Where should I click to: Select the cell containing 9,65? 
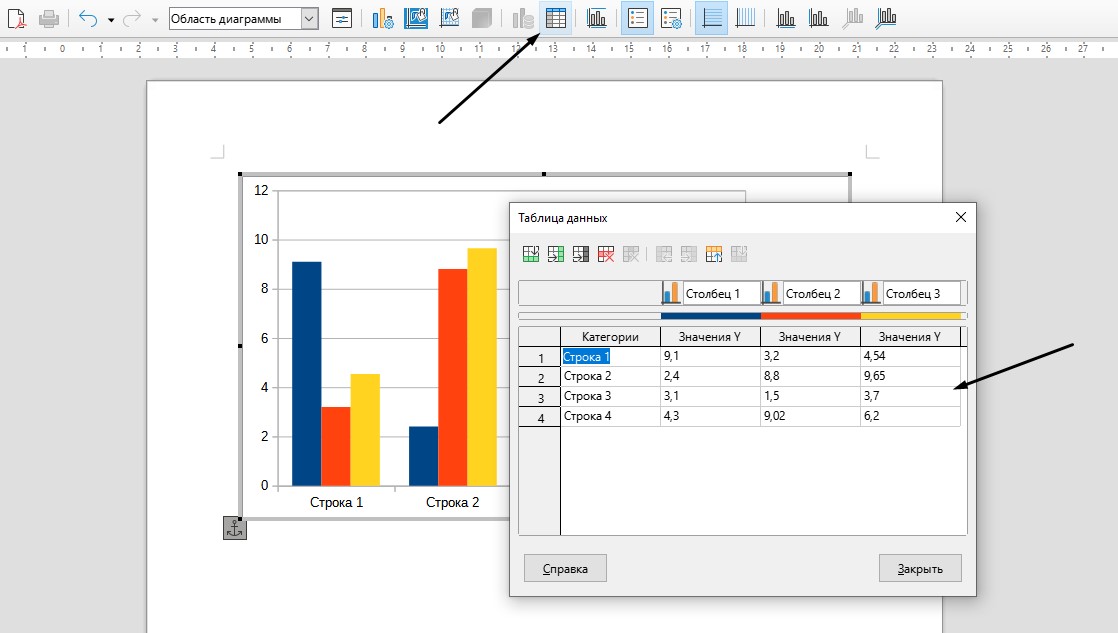tap(910, 376)
